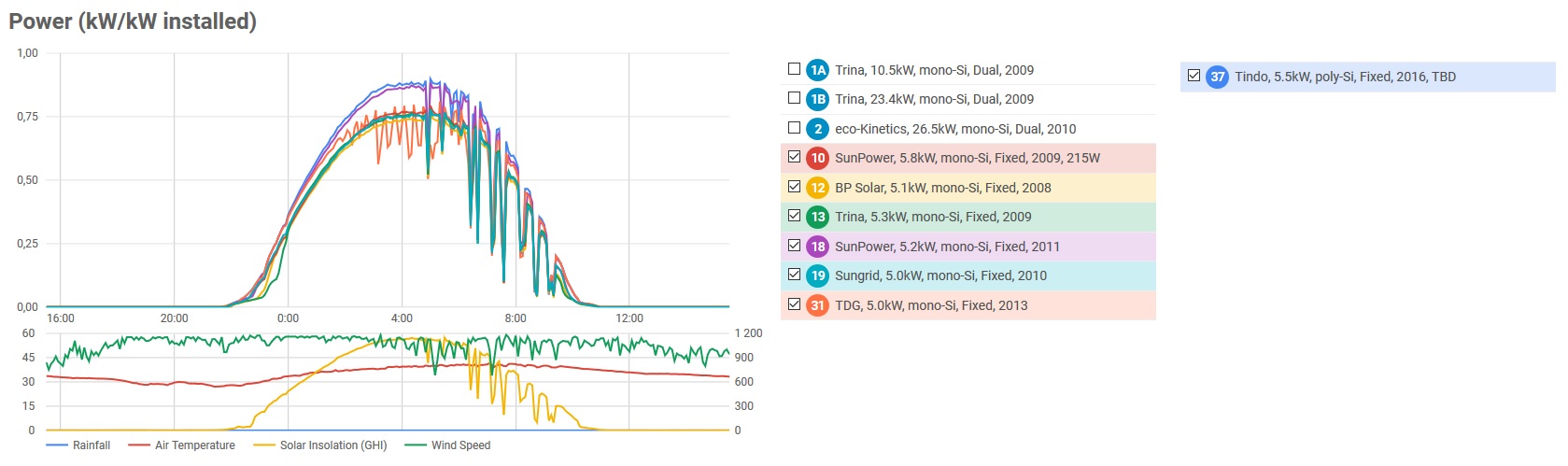Select the TDG, 5.0kW, mono-Si label
The height and width of the screenshot is (466, 1568).
(931, 305)
